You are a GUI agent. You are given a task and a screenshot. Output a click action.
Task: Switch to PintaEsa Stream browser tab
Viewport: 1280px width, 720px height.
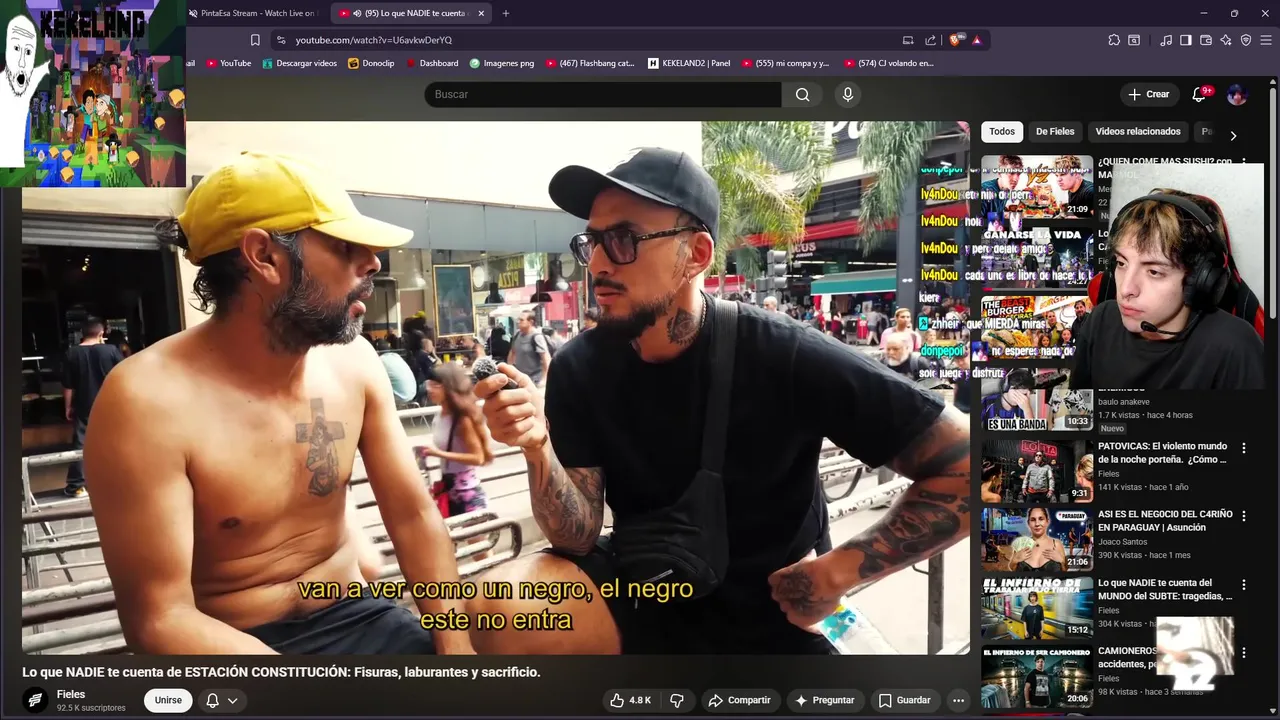pos(257,13)
